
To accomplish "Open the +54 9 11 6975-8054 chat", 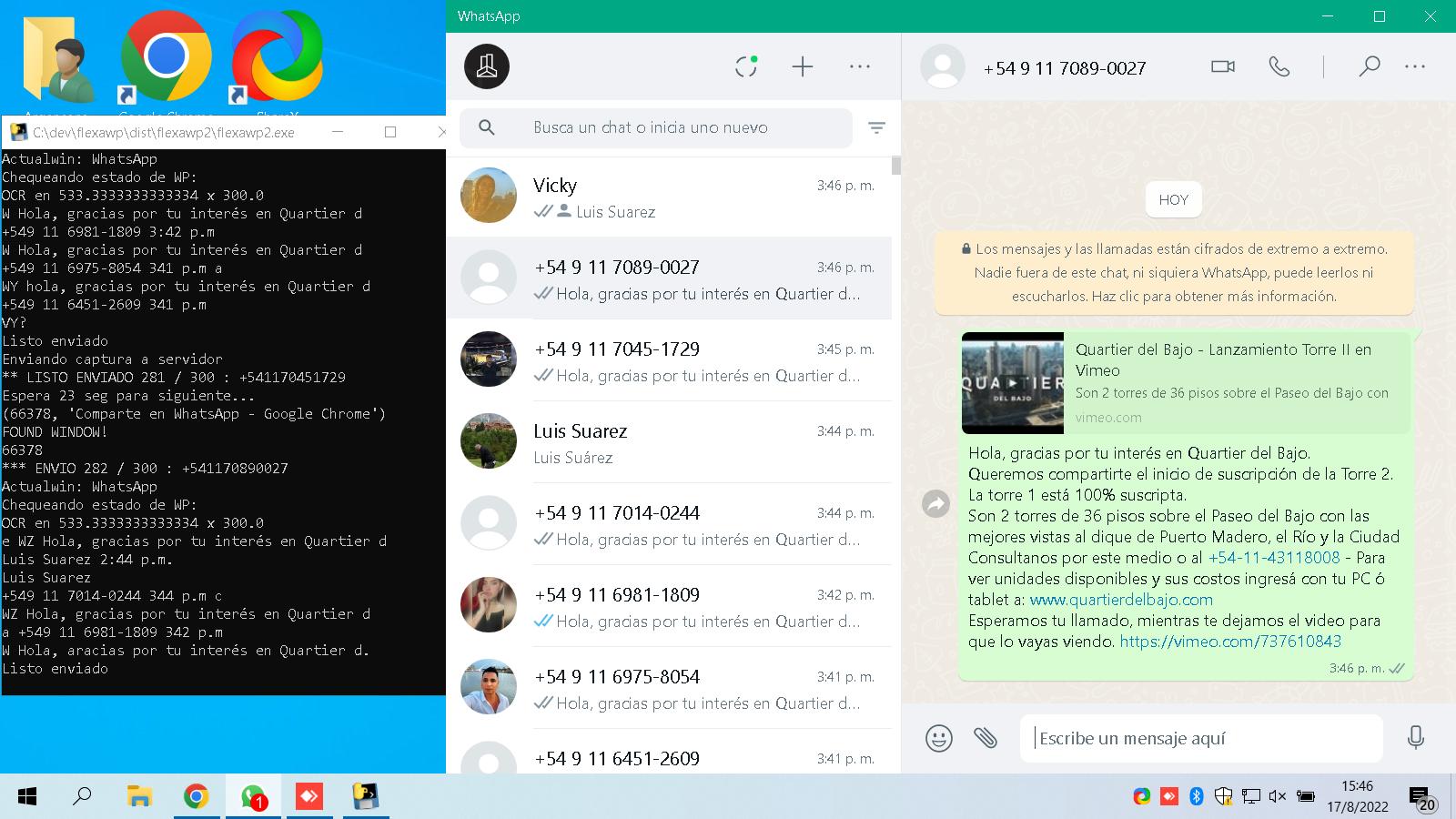I will (669, 688).
